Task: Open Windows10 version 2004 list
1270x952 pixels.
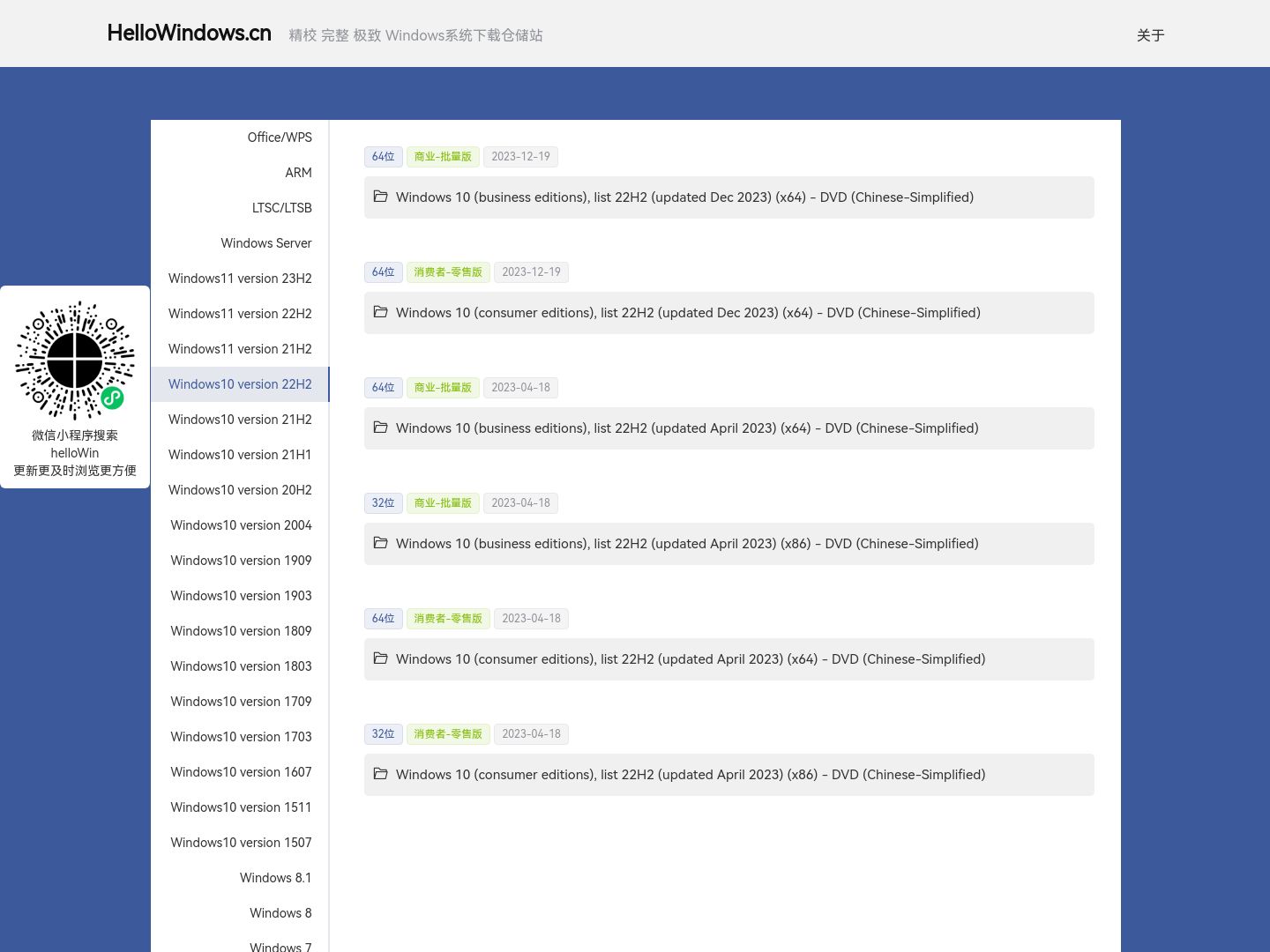Action: click(240, 525)
